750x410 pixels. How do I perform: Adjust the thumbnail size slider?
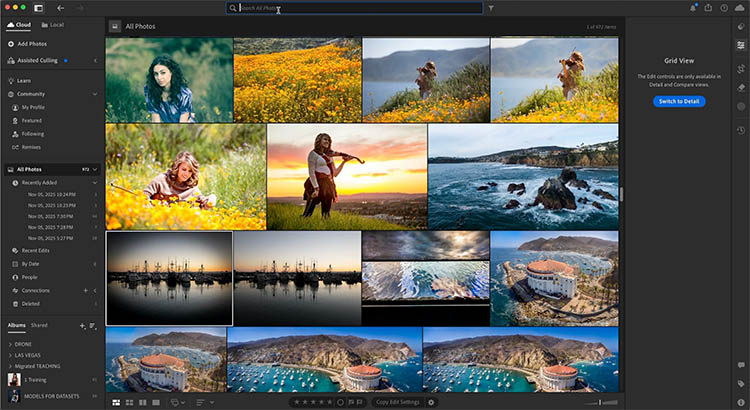tap(599, 403)
